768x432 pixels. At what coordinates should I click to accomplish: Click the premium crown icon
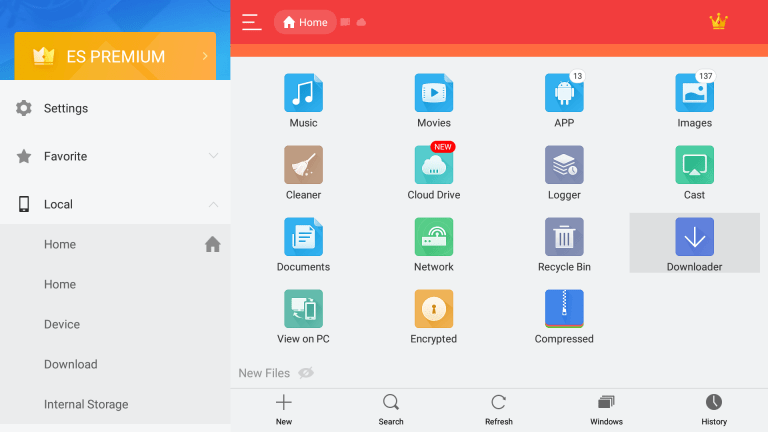coord(718,22)
